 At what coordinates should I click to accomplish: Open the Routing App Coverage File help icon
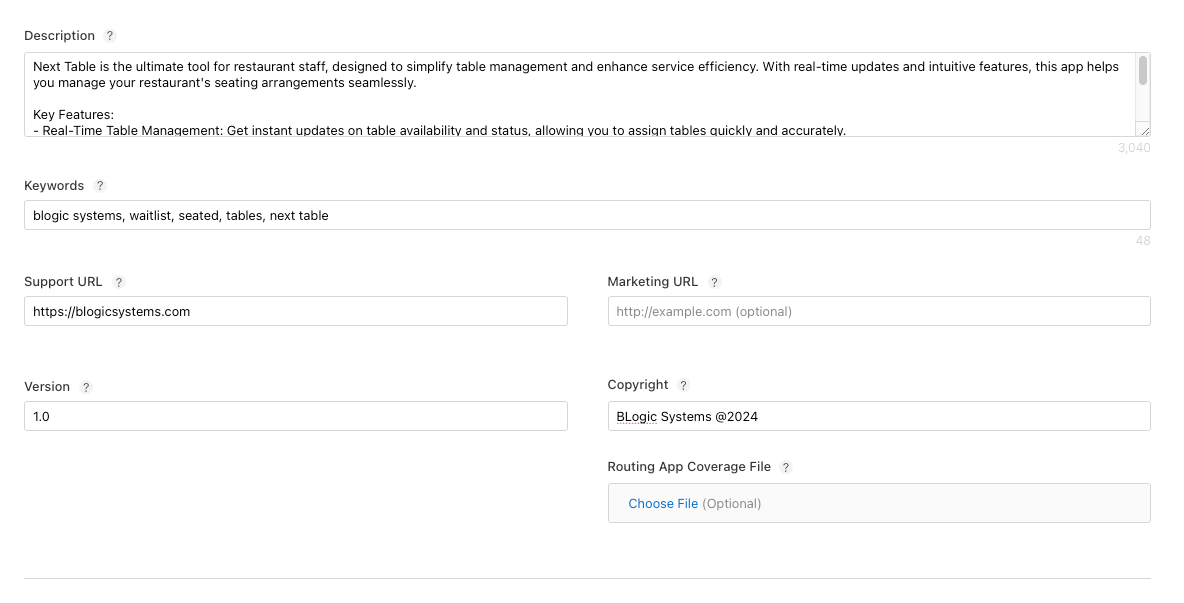786,467
